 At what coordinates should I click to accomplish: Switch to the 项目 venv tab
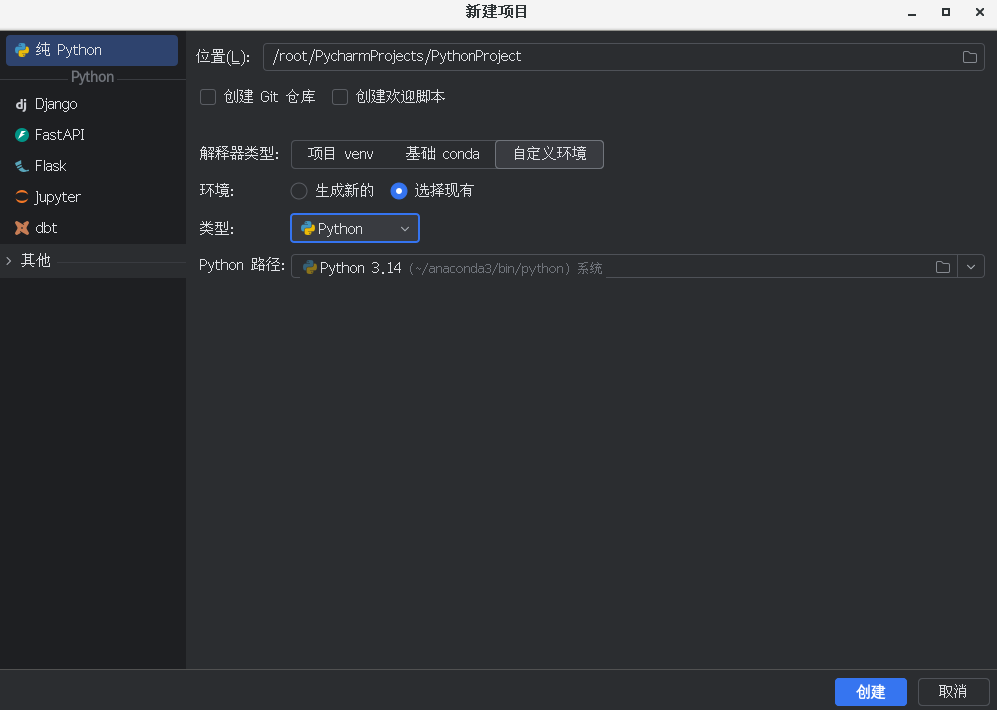341,154
